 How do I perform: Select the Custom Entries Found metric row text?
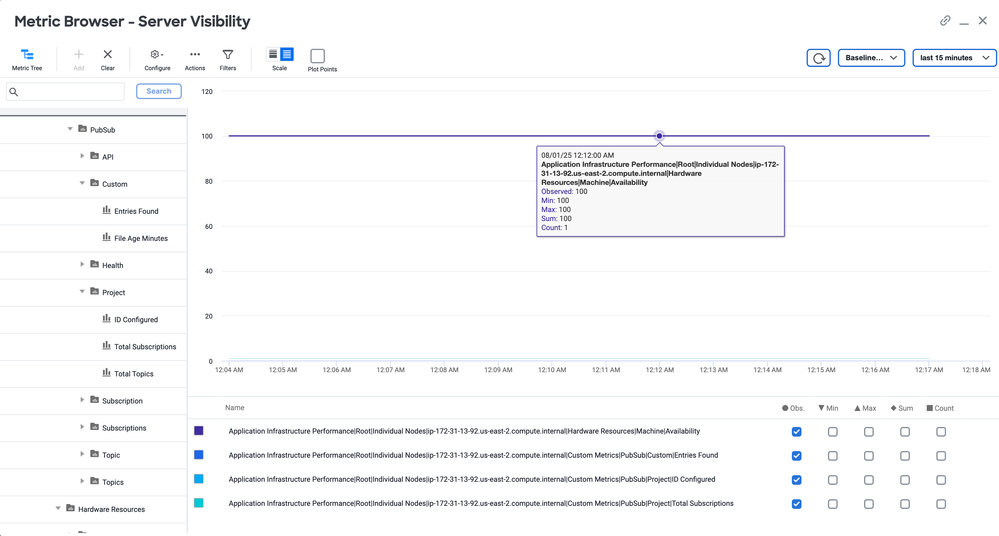(x=473, y=456)
